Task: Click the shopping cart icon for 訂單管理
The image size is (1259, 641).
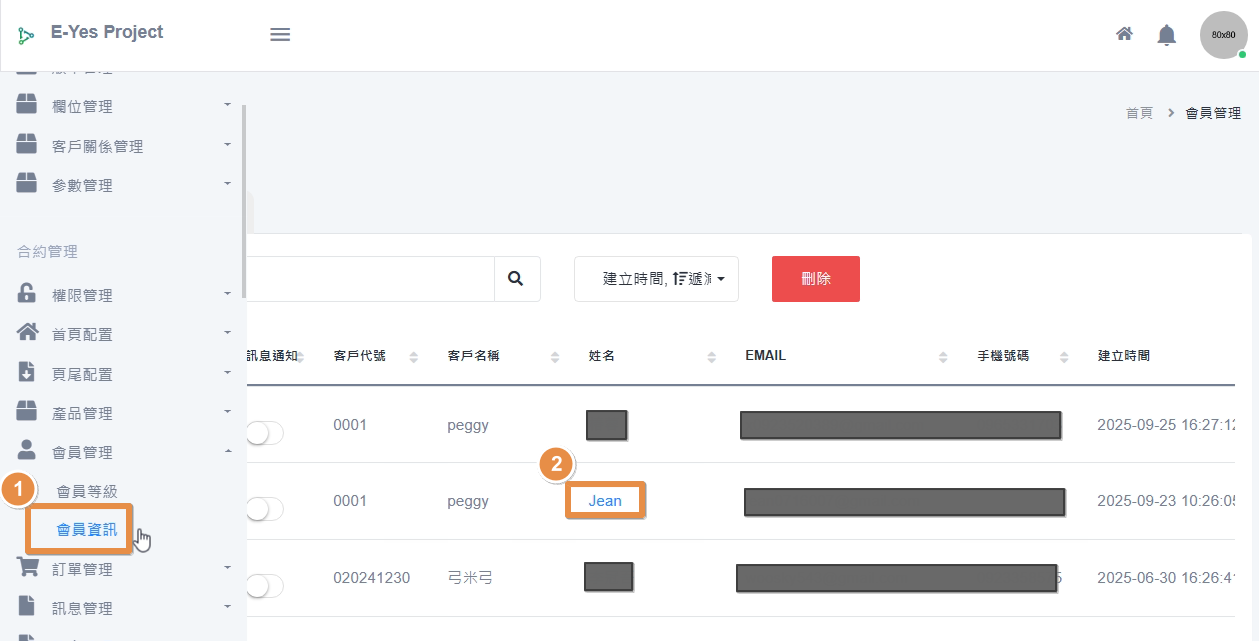Action: tap(27, 568)
